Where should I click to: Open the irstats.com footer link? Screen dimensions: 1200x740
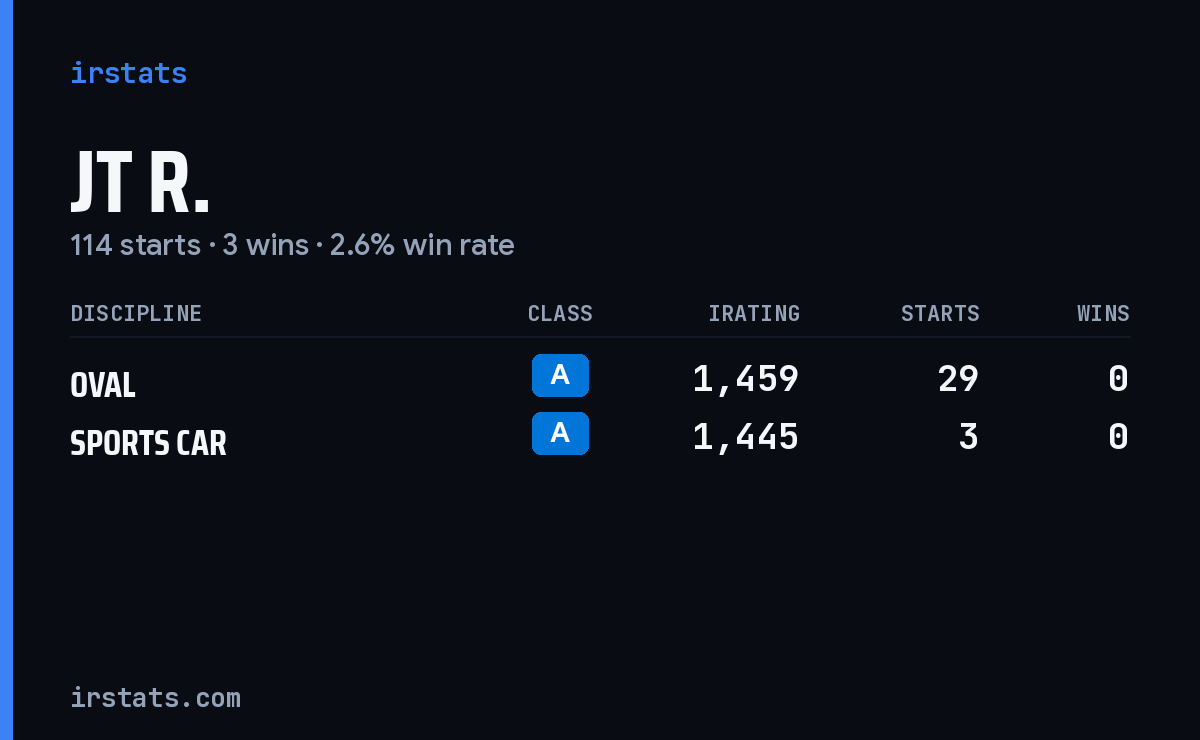pyautogui.click(x=155, y=697)
